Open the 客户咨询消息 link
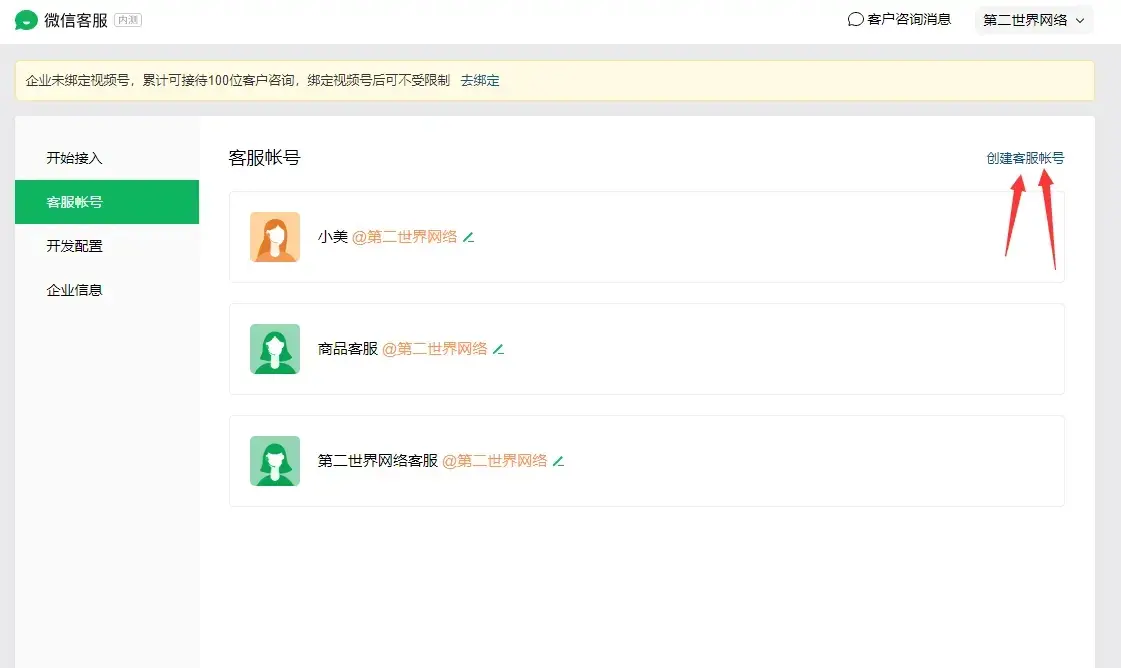This screenshot has height=668, width=1121. tap(909, 20)
